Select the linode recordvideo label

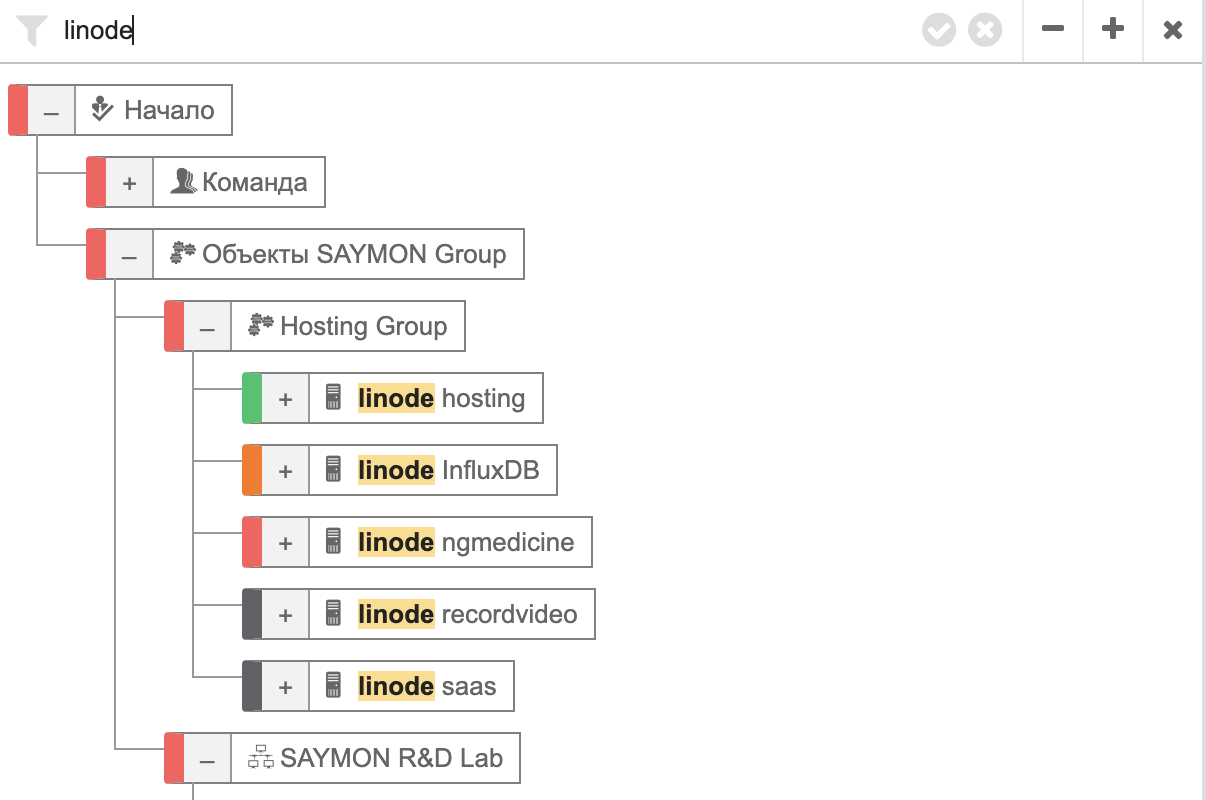click(467, 614)
